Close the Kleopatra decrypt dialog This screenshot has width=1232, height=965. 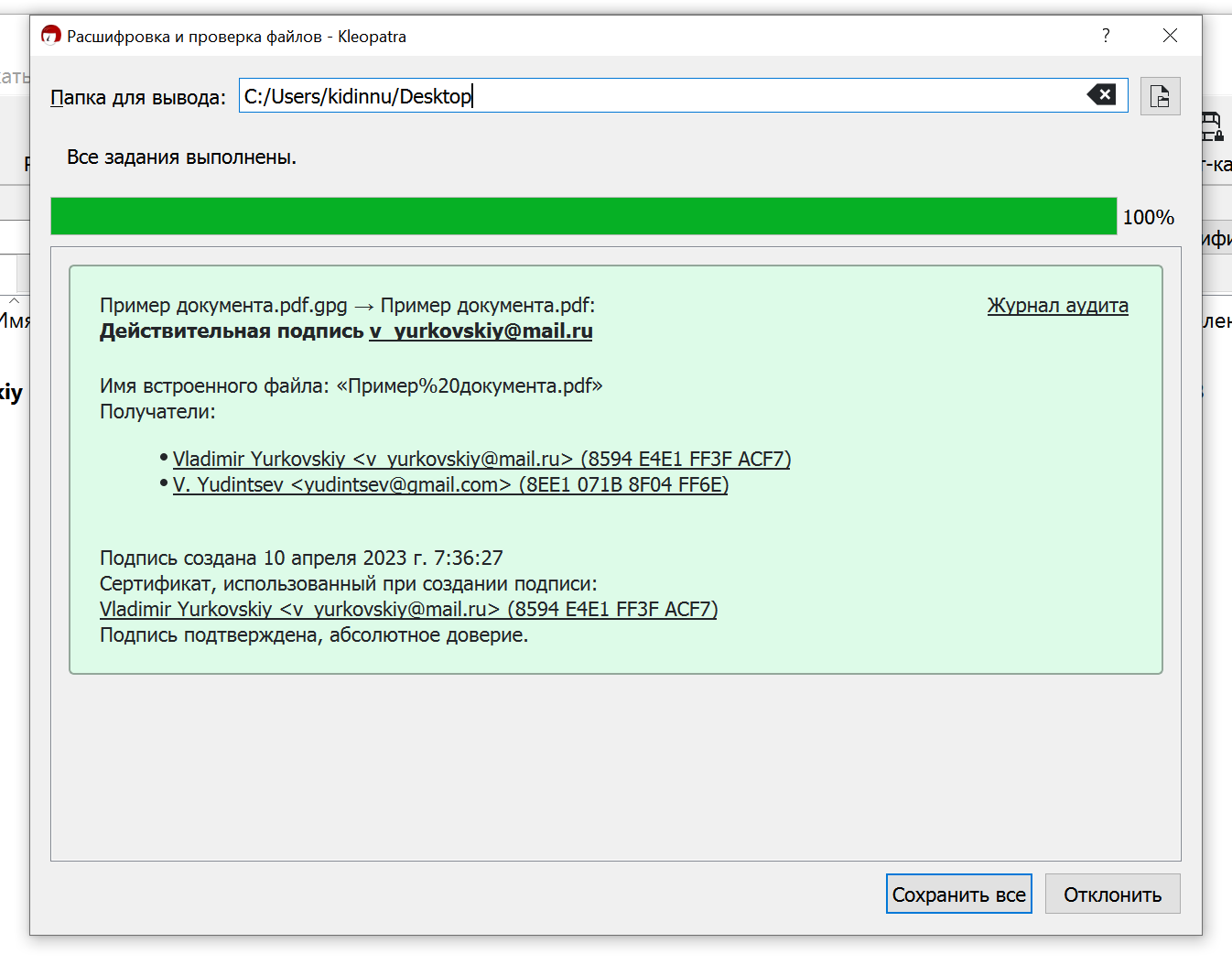click(x=1170, y=36)
